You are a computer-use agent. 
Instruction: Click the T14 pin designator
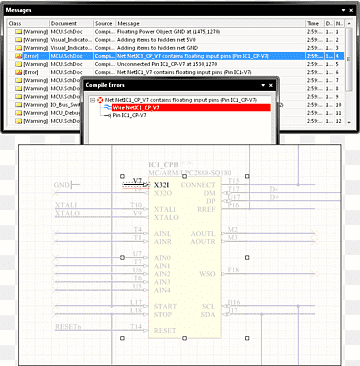click(136, 326)
